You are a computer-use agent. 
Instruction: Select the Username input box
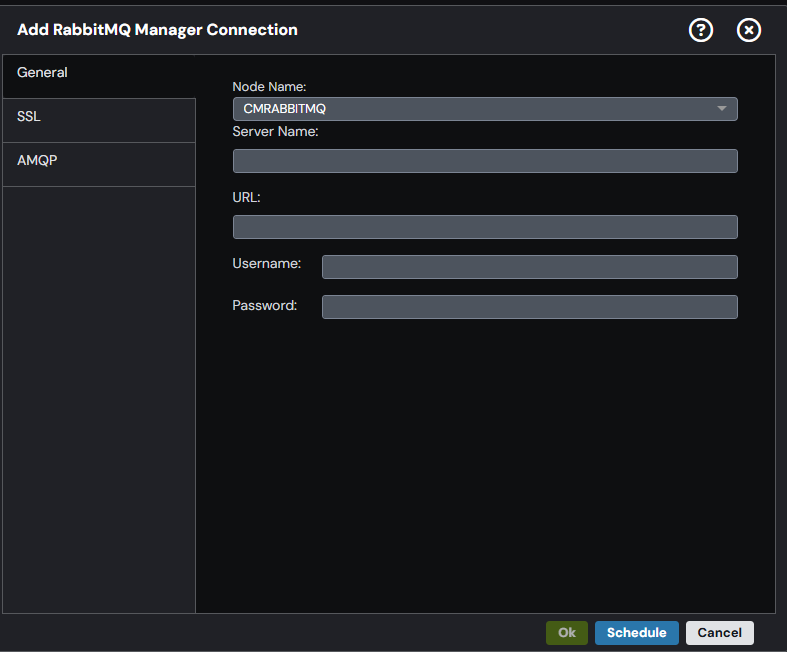click(530, 267)
